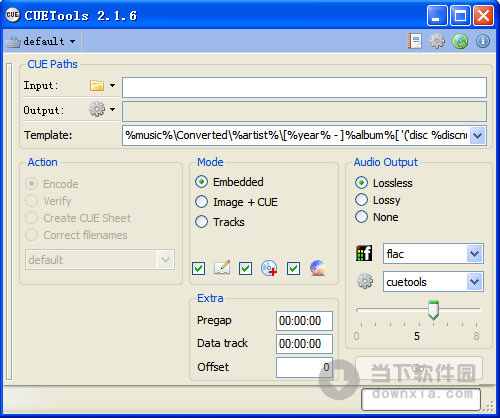500x418 pixels.
Task: Open the cuetools encoder dropdown
Action: tap(474, 282)
